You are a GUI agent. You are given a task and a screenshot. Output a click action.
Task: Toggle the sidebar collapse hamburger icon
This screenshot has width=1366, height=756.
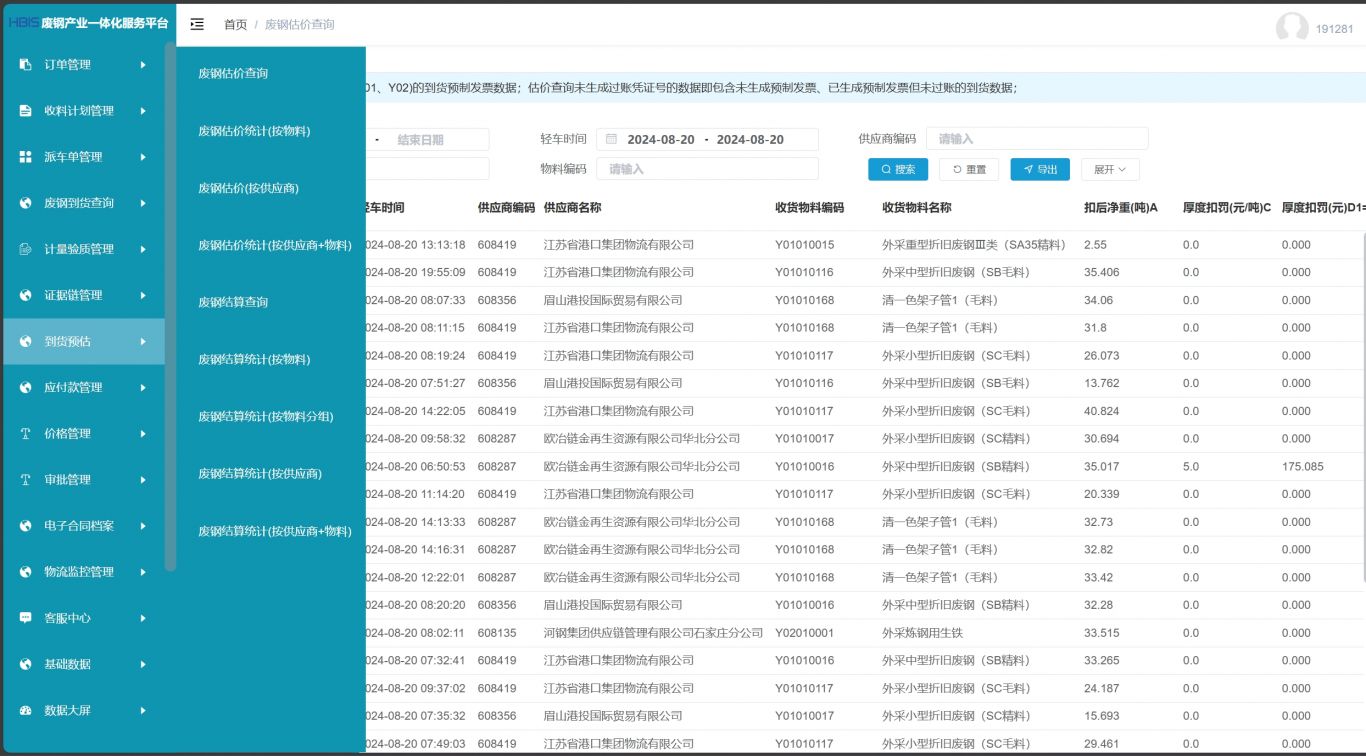click(x=197, y=24)
